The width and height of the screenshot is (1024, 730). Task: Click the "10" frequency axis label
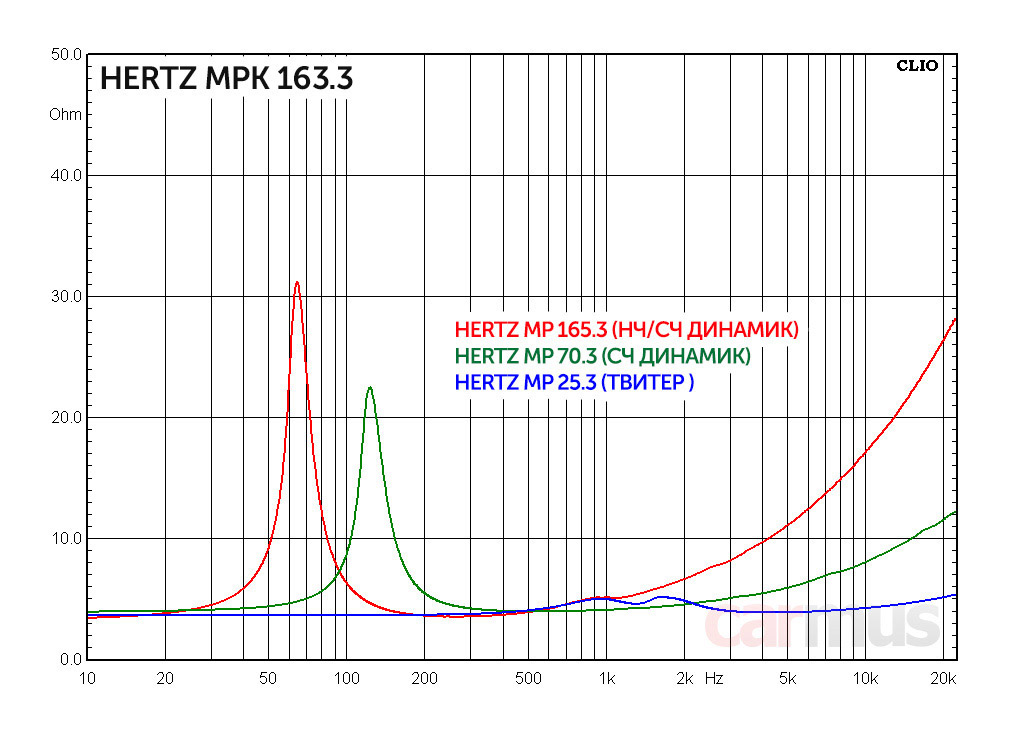(87, 679)
